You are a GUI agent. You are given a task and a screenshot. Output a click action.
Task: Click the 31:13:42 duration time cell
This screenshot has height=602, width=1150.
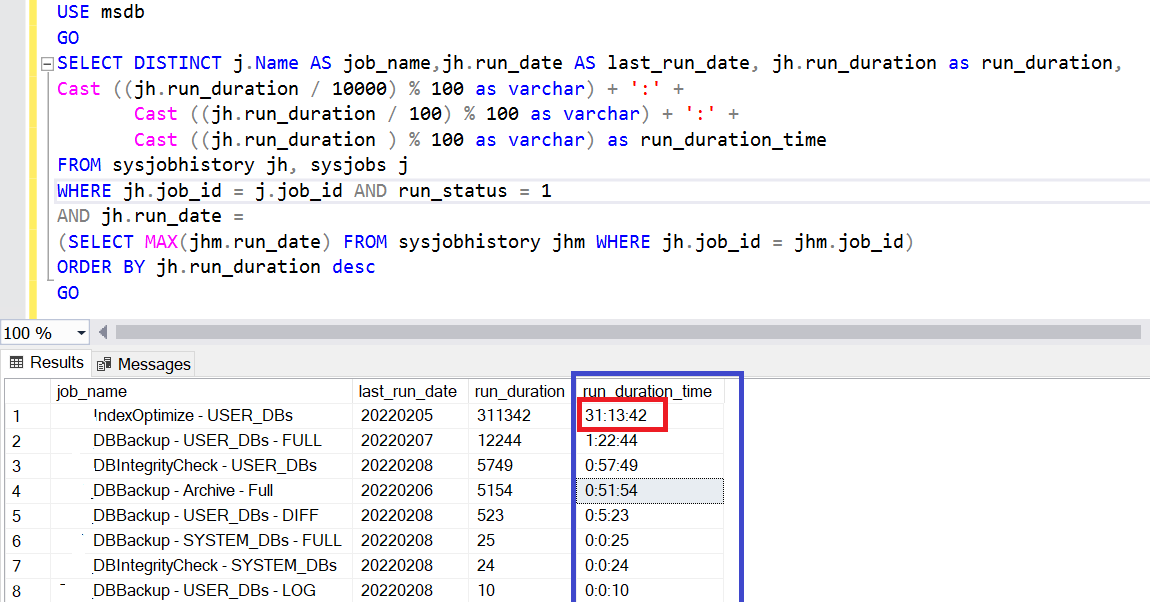click(x=650, y=416)
